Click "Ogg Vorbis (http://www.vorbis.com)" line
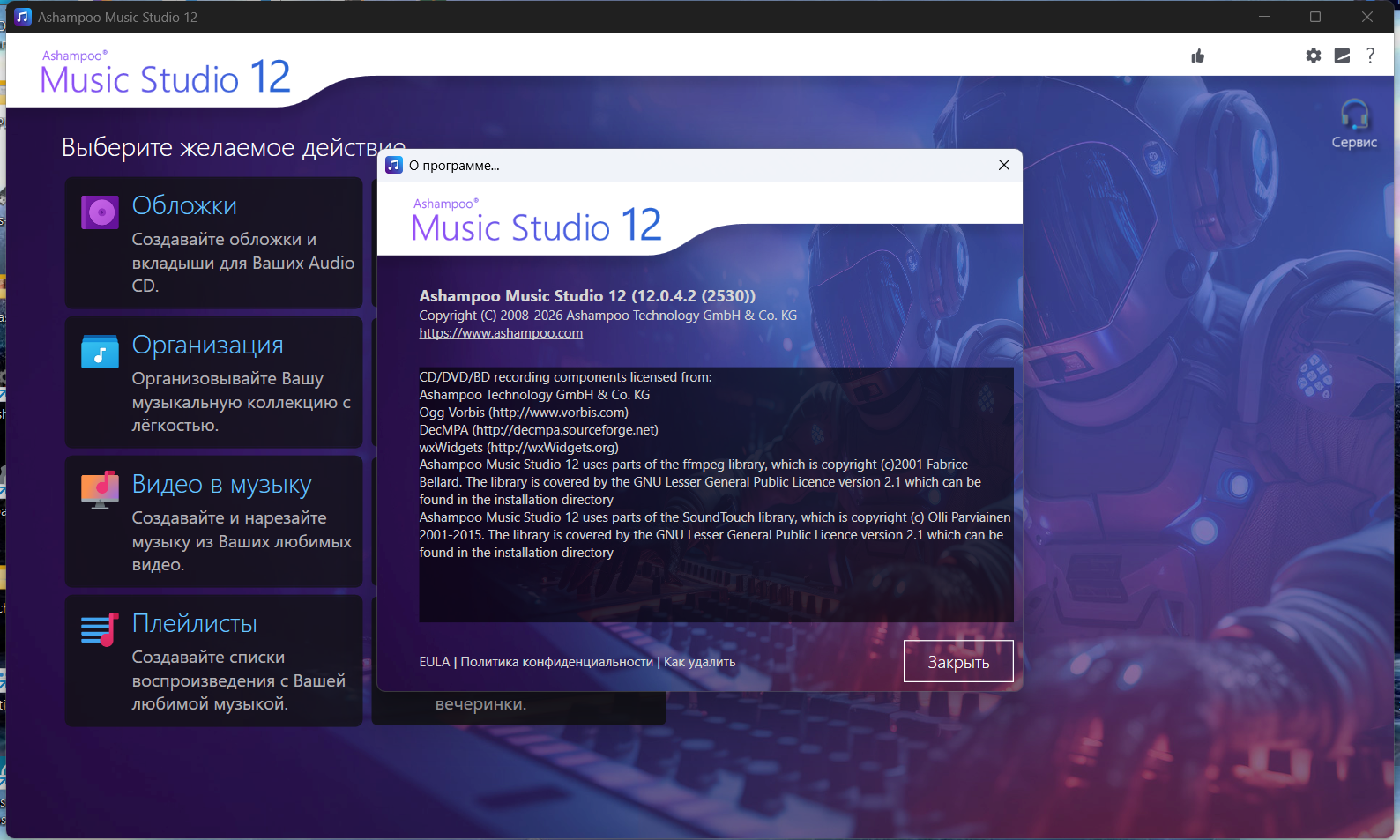Viewport: 1400px width, 840px height. point(524,413)
